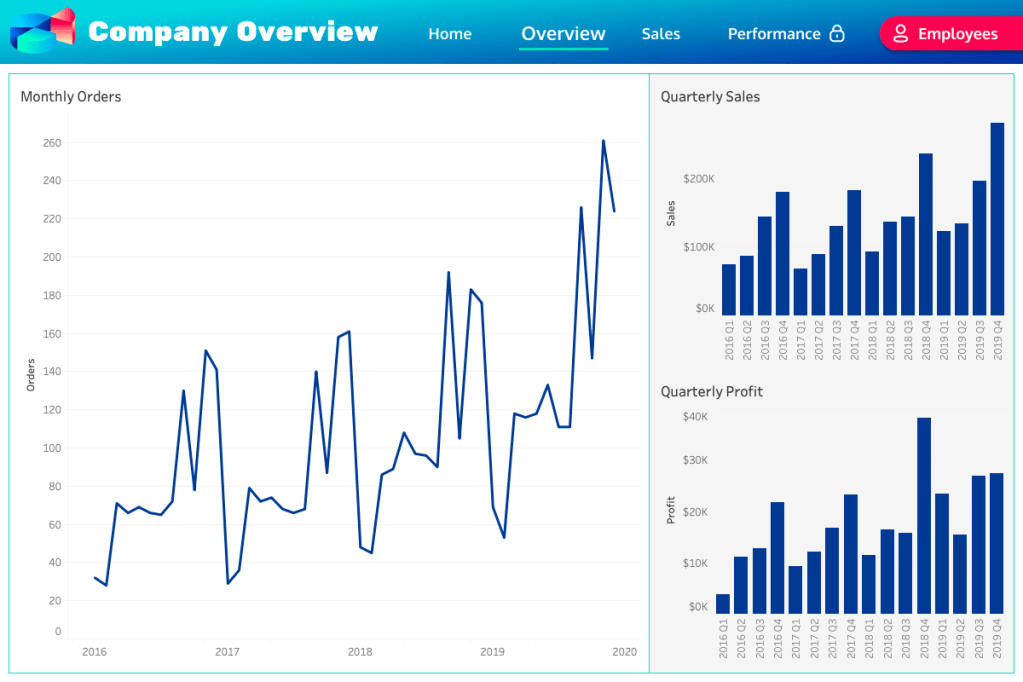Go to the Performance tab label
Image resolution: width=1023 pixels, height=682 pixels.
click(773, 34)
